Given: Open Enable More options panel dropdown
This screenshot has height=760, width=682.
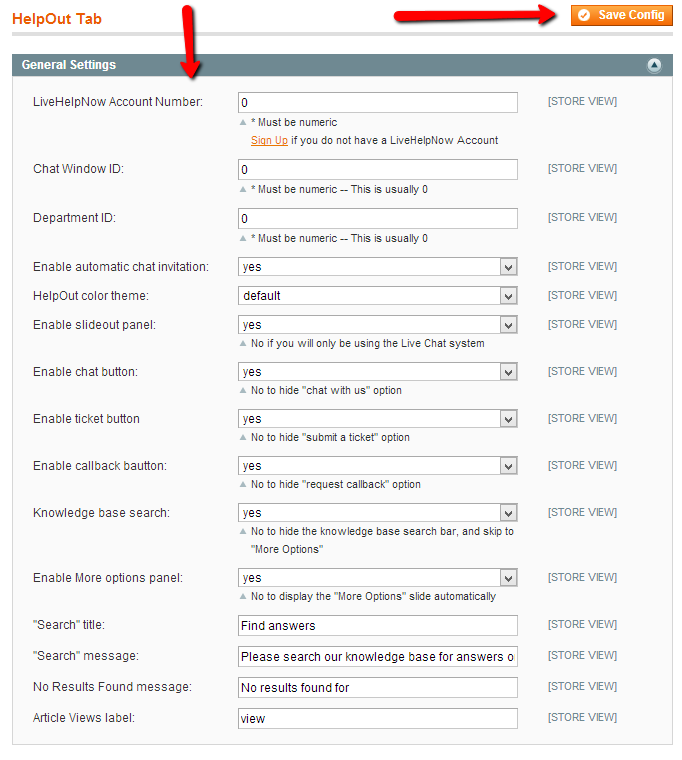Looking at the screenshot, I should pos(377,578).
